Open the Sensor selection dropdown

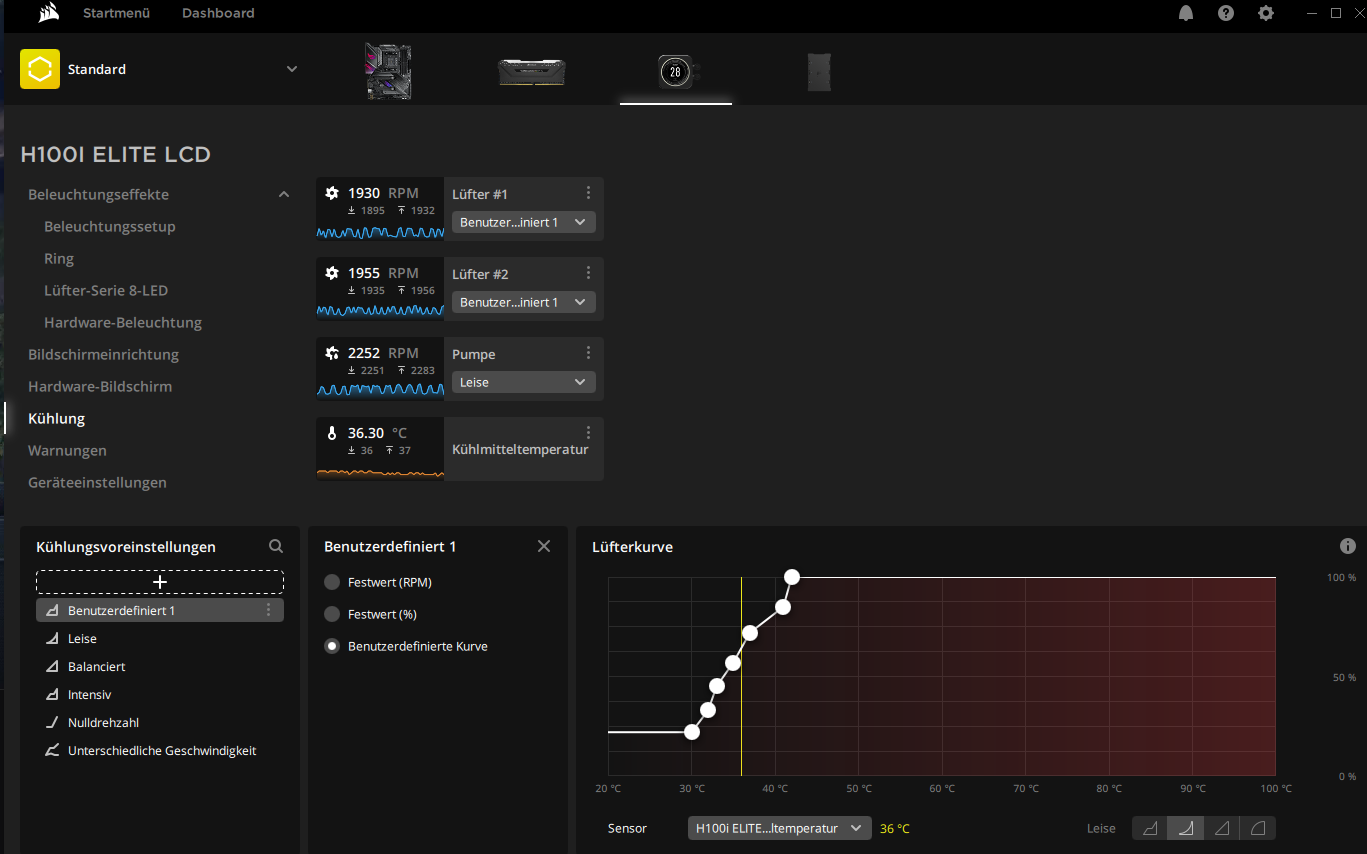point(780,828)
